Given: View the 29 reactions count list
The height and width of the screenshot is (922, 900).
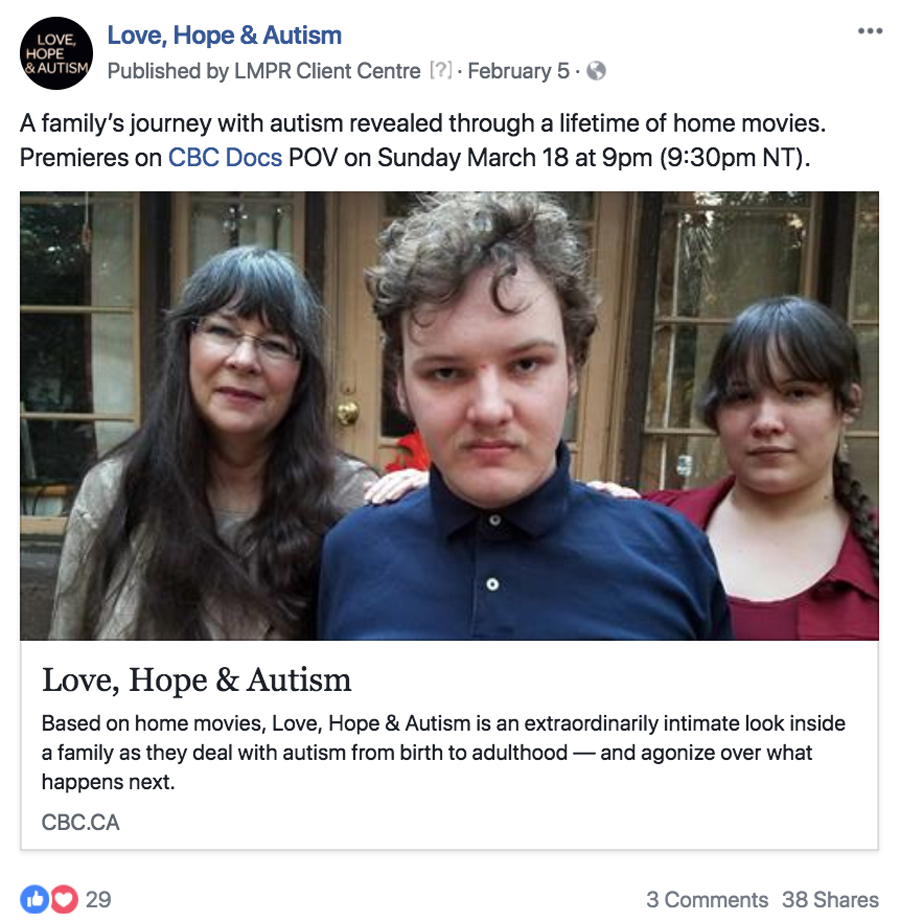Looking at the screenshot, I should pyautogui.click(x=98, y=900).
